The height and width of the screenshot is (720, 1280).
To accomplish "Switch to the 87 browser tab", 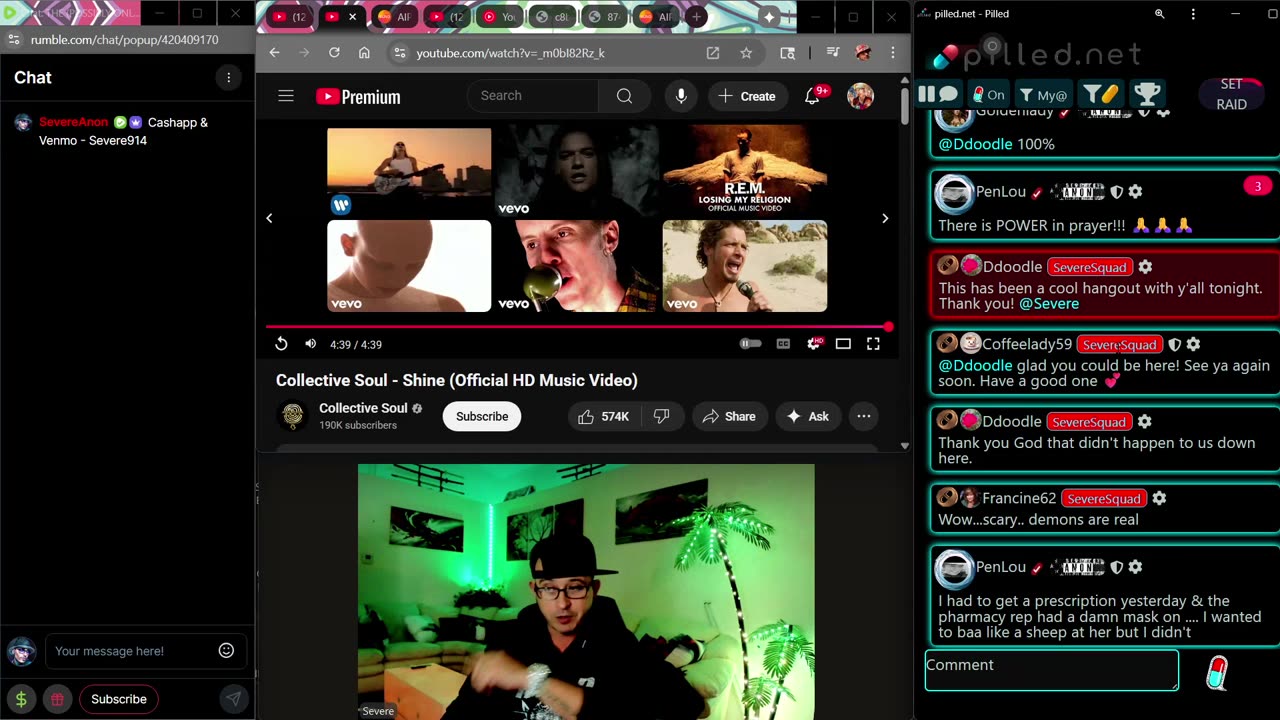I will 604,16.
